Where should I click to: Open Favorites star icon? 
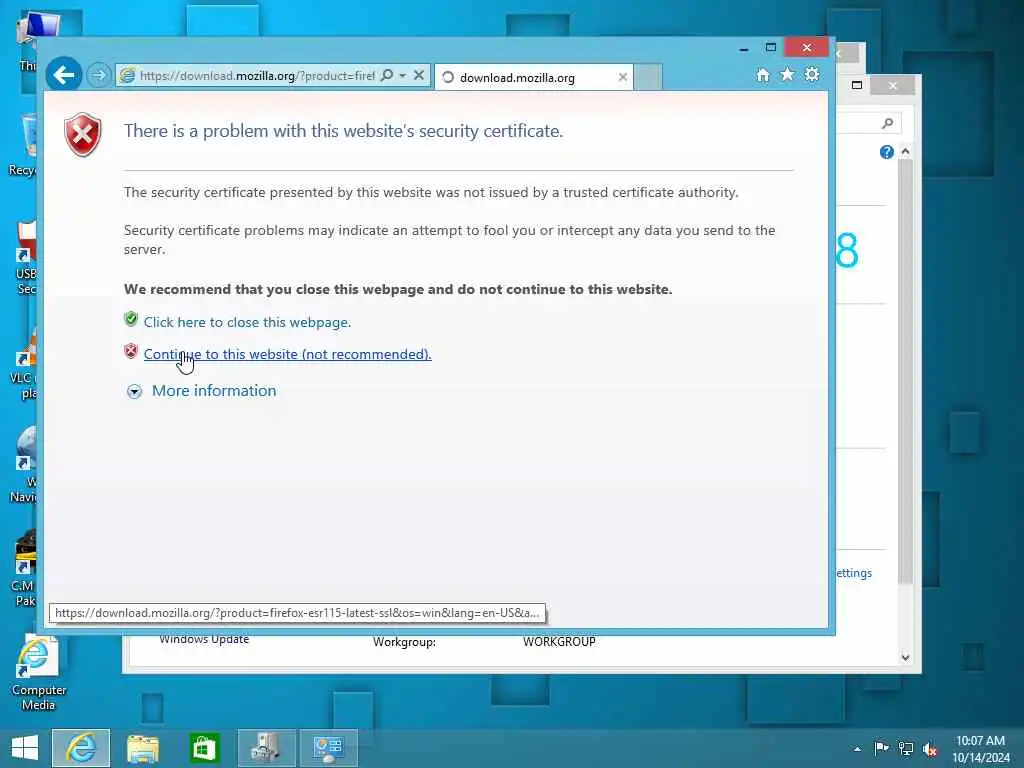point(788,74)
